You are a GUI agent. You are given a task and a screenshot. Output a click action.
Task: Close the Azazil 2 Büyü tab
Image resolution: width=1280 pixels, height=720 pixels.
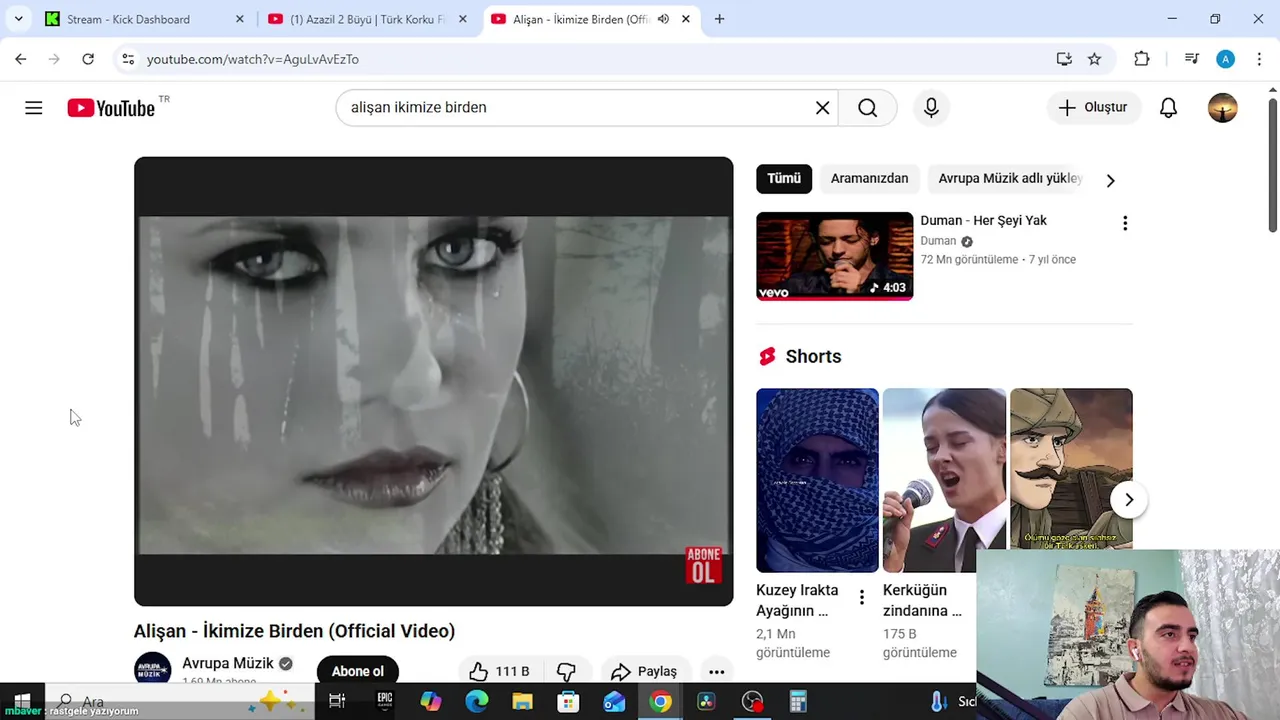coord(463,19)
